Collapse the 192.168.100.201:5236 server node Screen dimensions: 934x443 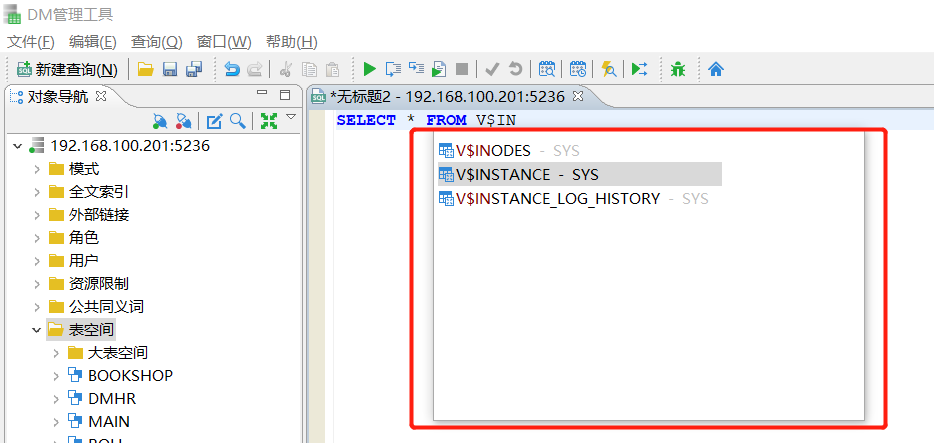(x=17, y=146)
